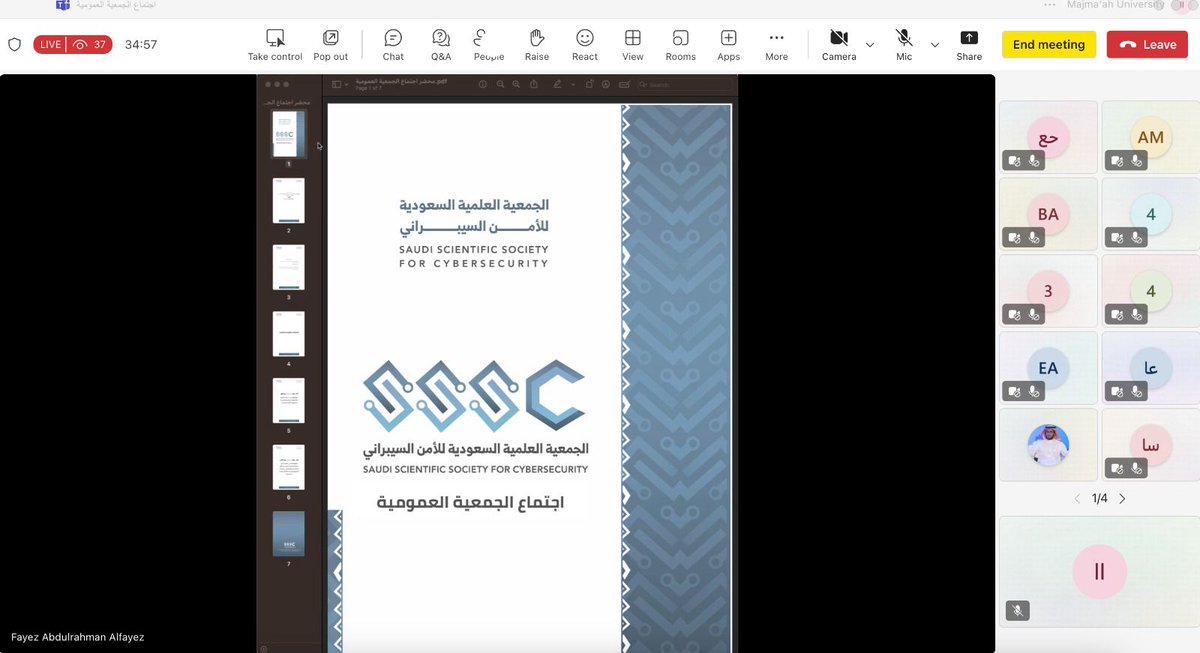Zoom out in the shared Preview window

tap(500, 85)
